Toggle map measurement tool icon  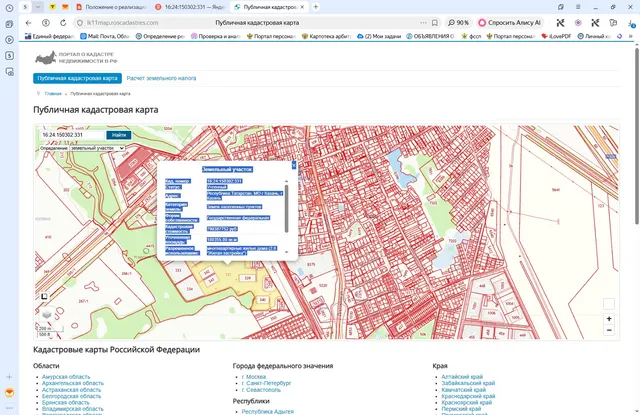(x=44, y=296)
